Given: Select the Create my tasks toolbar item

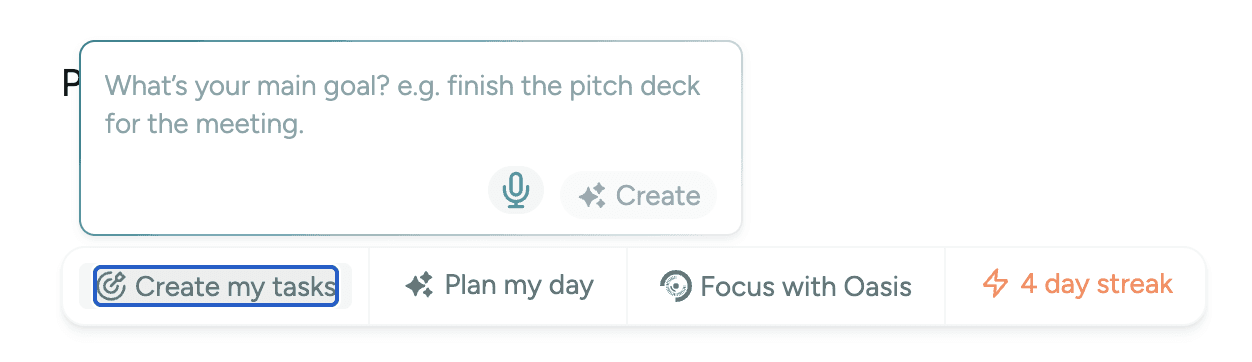Looking at the screenshot, I should [x=215, y=287].
